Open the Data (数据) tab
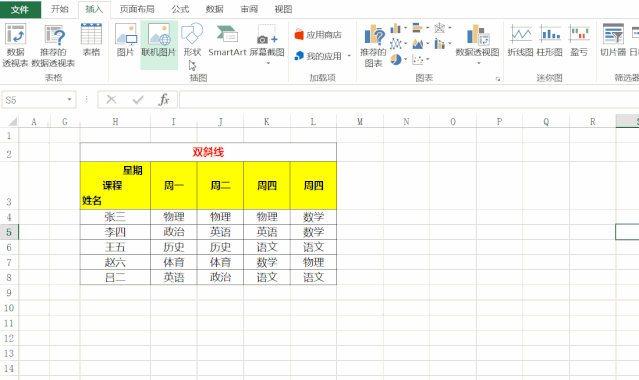The image size is (639, 380). pyautogui.click(x=214, y=9)
